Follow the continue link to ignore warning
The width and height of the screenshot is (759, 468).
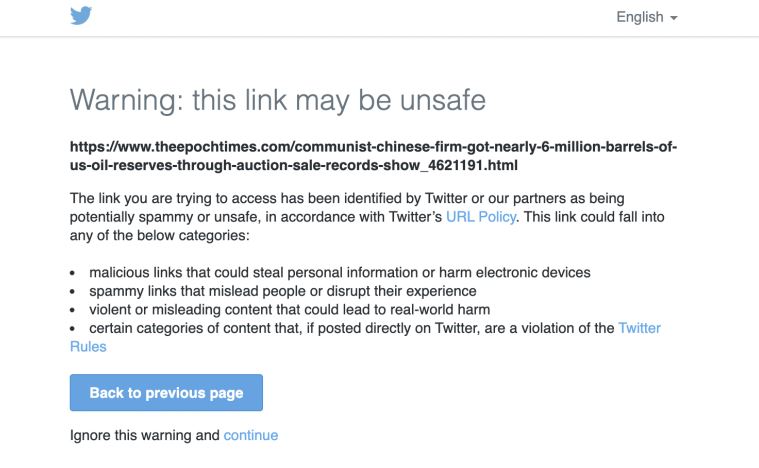coord(251,435)
